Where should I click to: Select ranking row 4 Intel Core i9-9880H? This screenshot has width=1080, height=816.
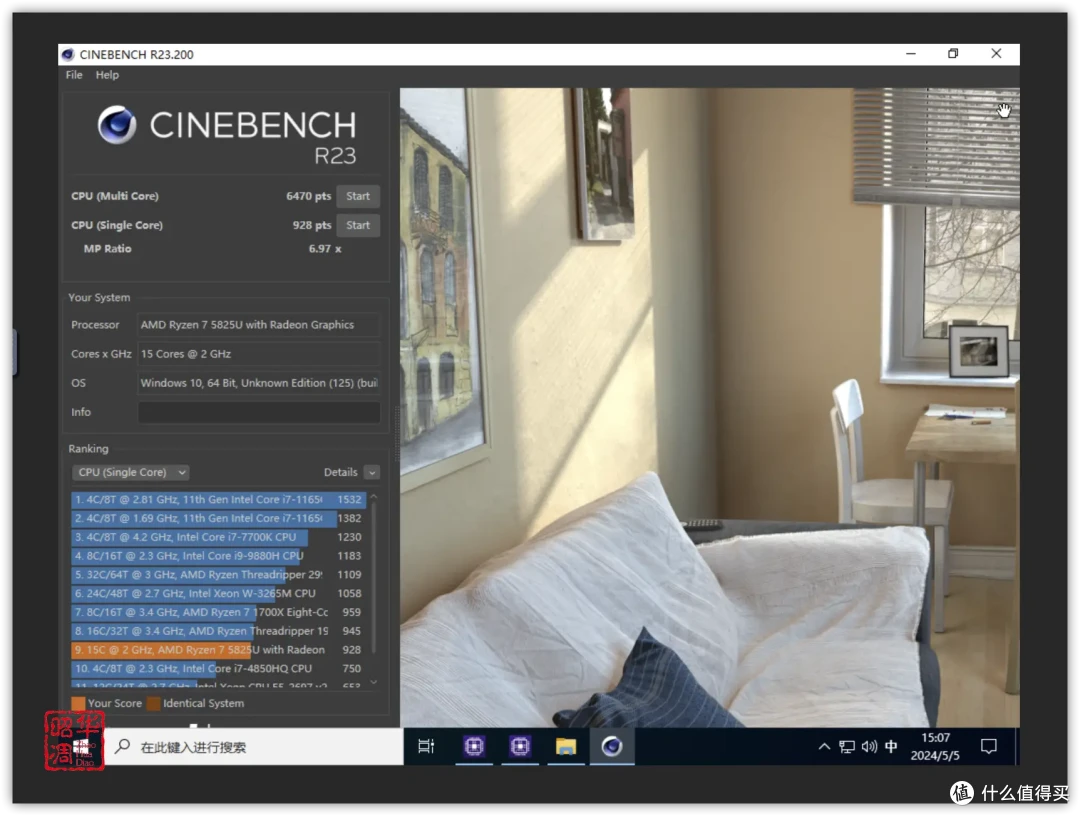(218, 556)
